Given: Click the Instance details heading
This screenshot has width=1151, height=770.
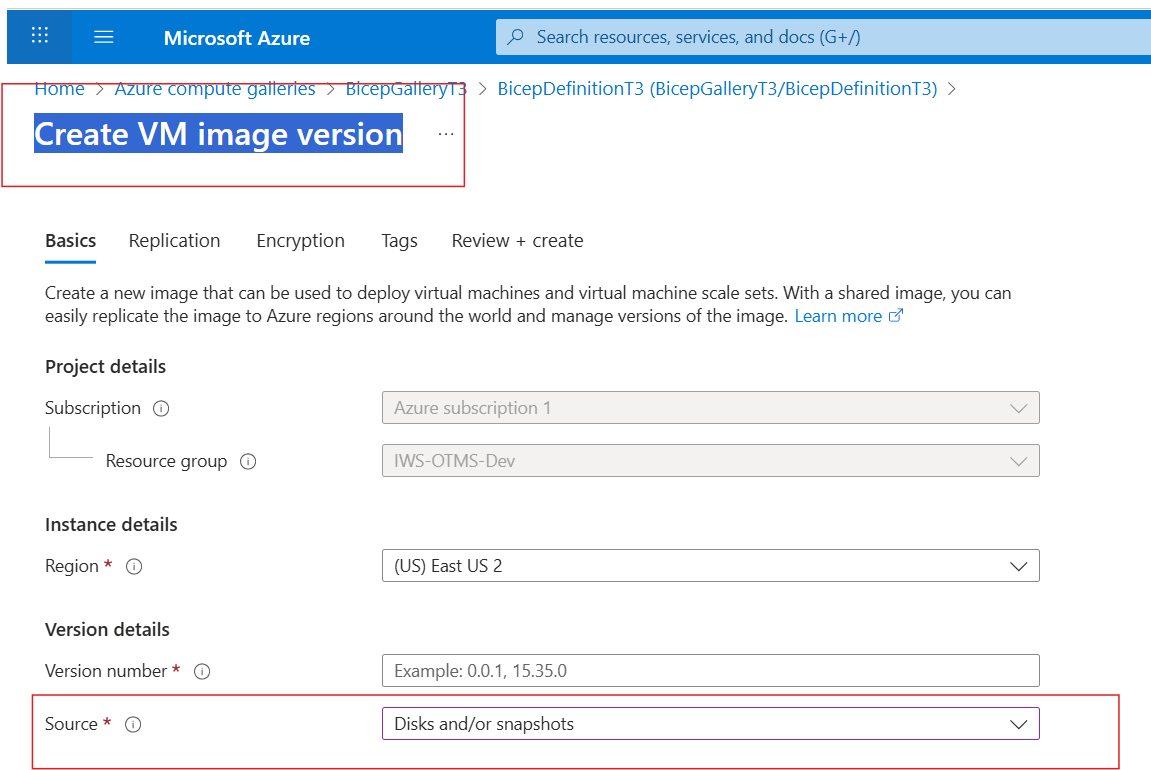Looking at the screenshot, I should [x=111, y=525].
